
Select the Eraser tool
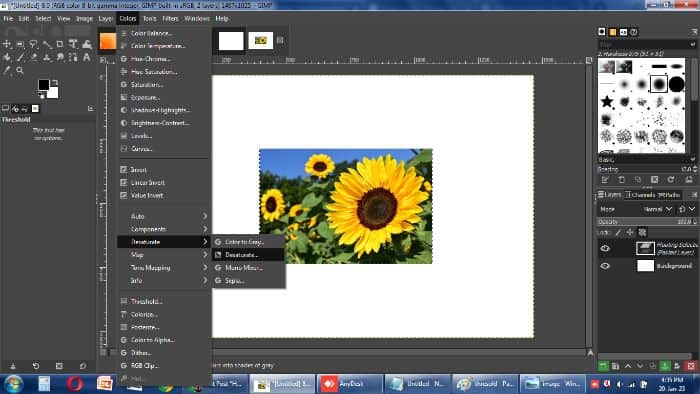click(x=33, y=57)
